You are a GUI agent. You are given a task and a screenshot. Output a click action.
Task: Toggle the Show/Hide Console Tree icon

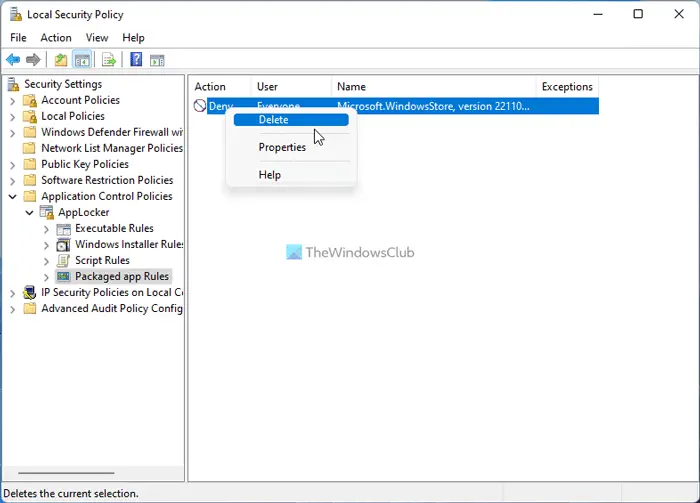click(82, 59)
